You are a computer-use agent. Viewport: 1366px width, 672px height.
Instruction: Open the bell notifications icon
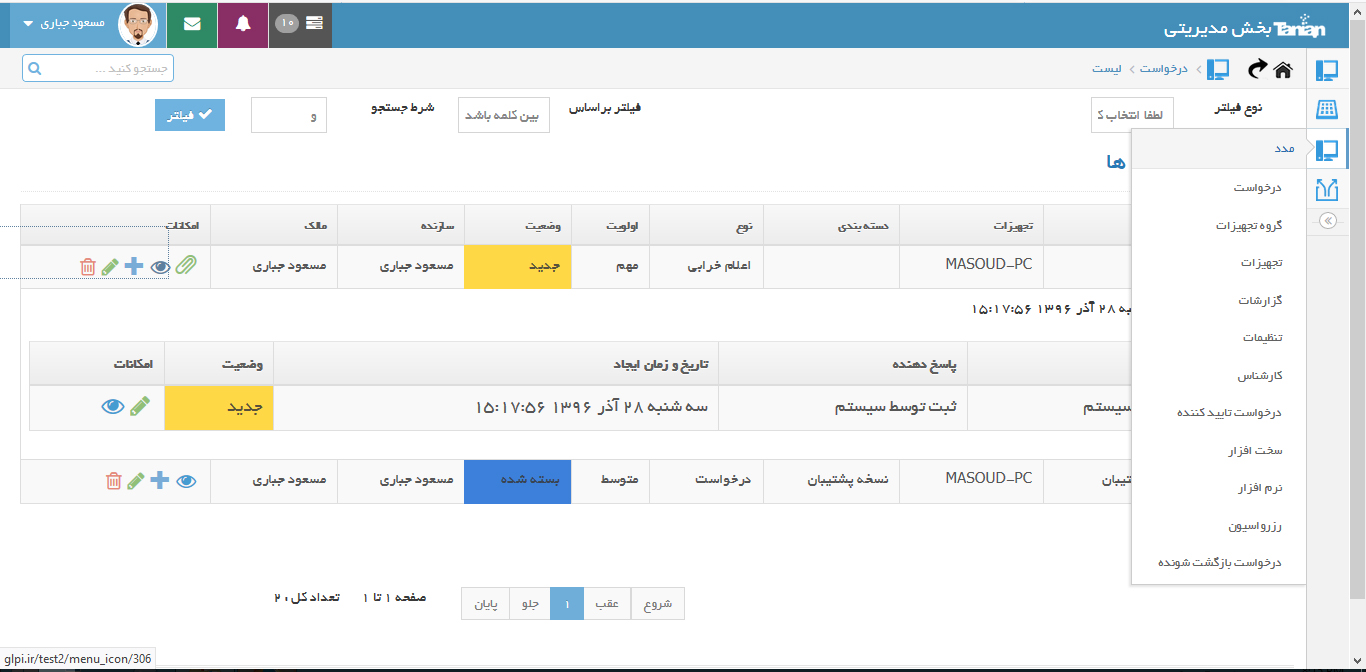coord(243,25)
